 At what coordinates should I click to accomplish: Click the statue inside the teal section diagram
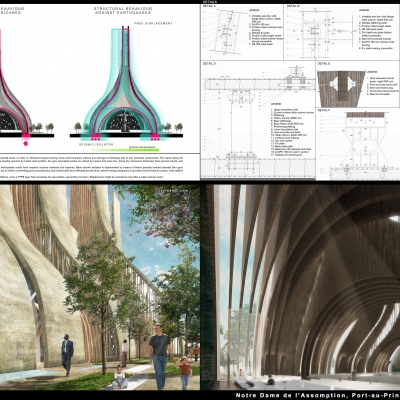[x=126, y=121]
